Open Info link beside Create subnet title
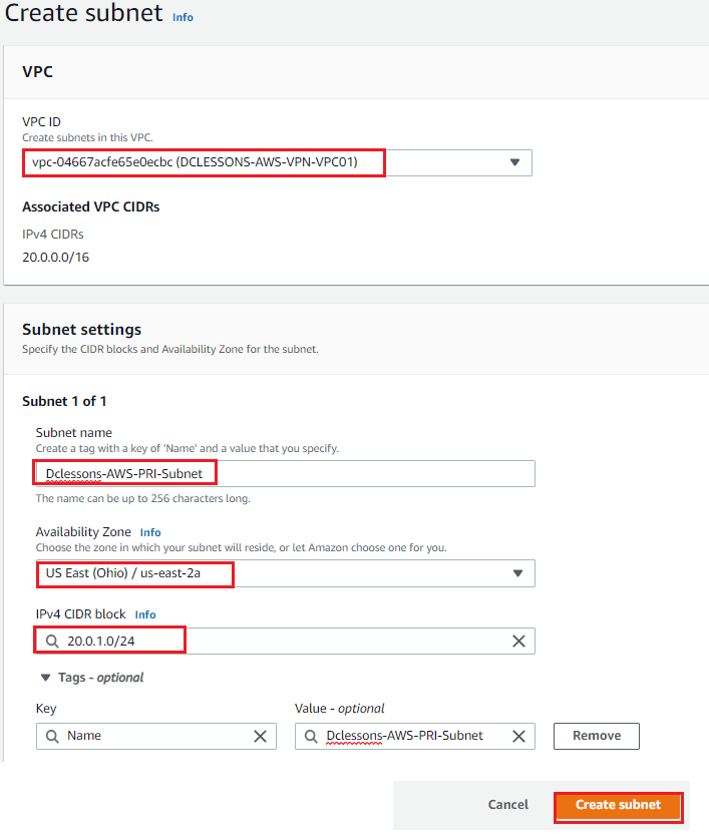This screenshot has height=840, width=709. coord(183,17)
